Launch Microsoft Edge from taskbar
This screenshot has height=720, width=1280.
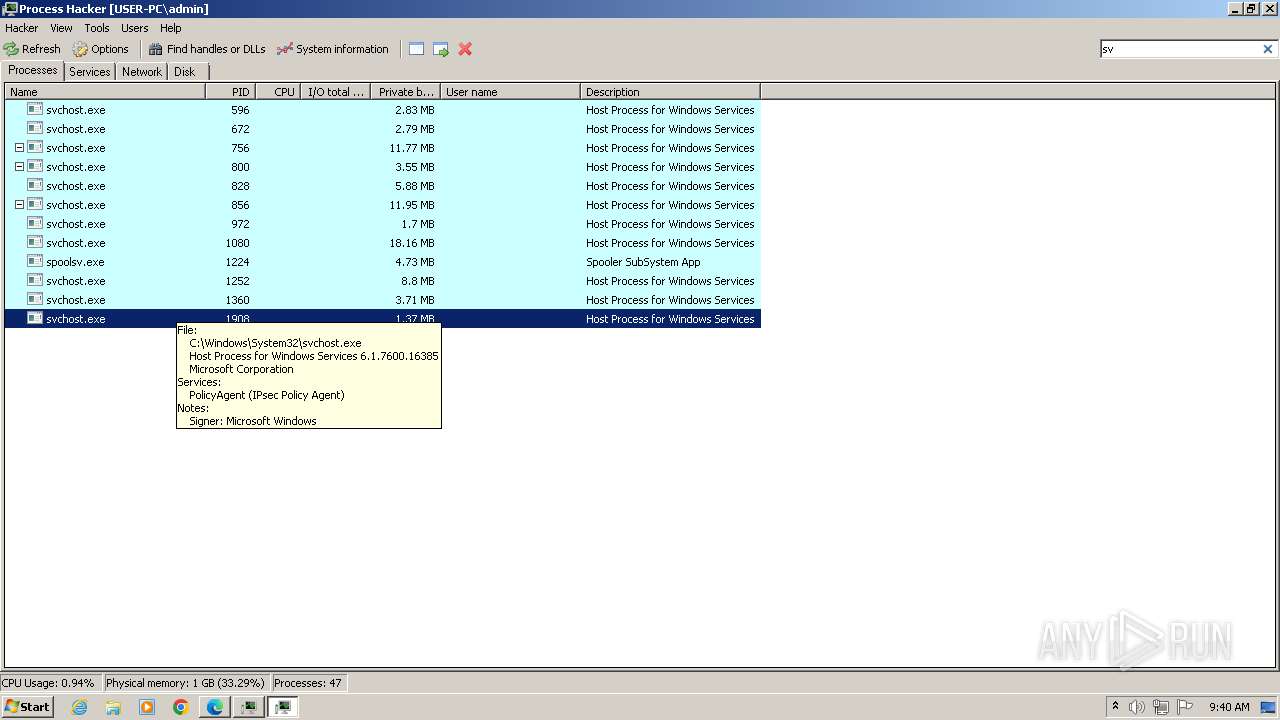[x=215, y=707]
